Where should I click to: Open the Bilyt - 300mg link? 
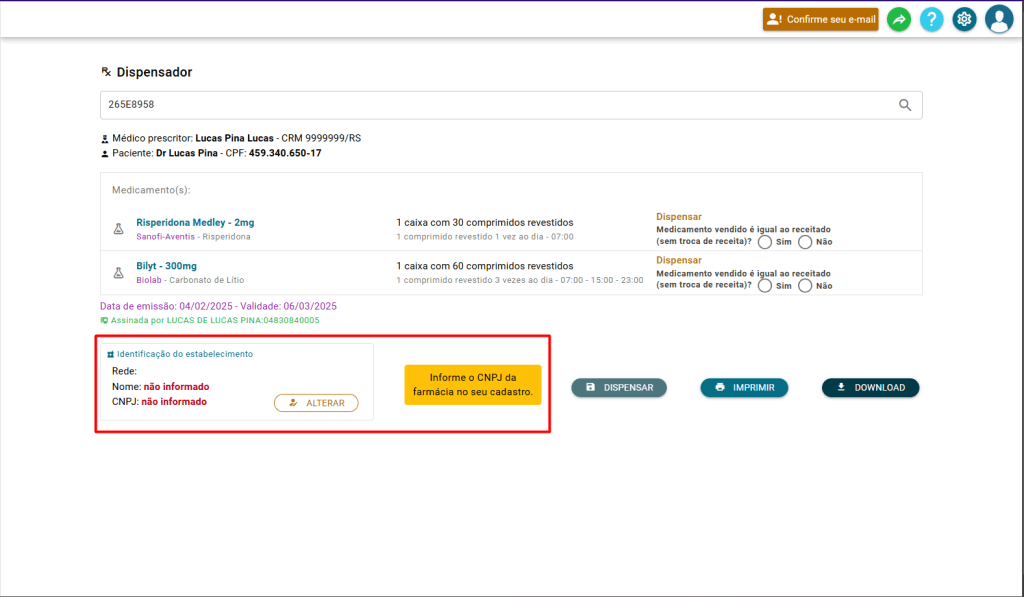(167, 266)
